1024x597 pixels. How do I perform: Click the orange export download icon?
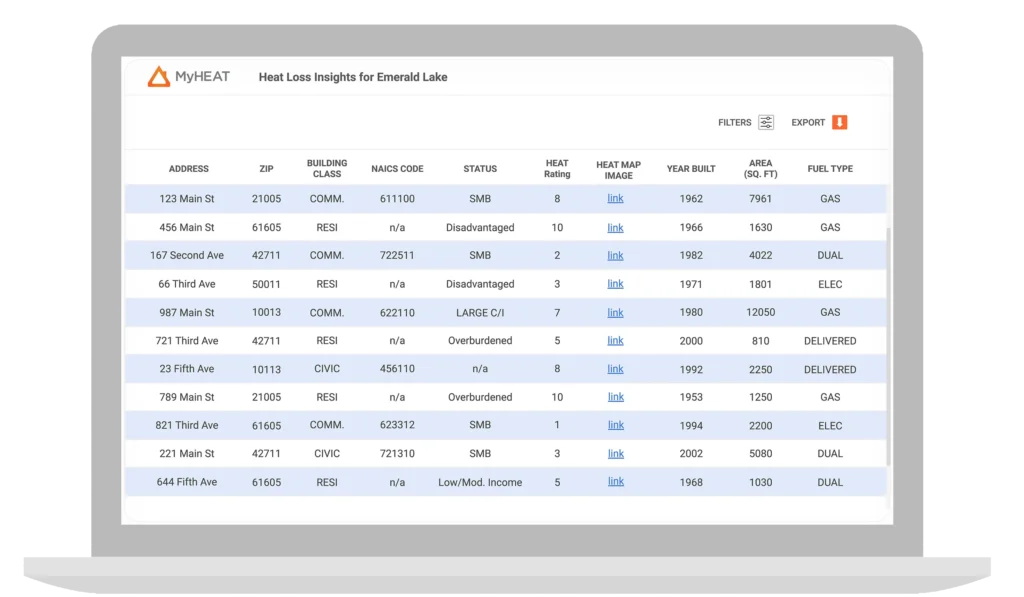pyautogui.click(x=840, y=123)
